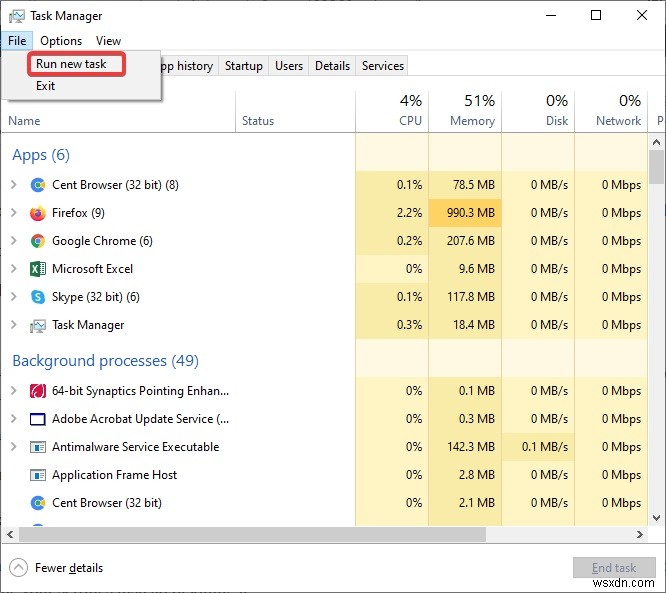Click the 78.5 MB Cent Browser memory value
The image size is (666, 593).
click(474, 185)
